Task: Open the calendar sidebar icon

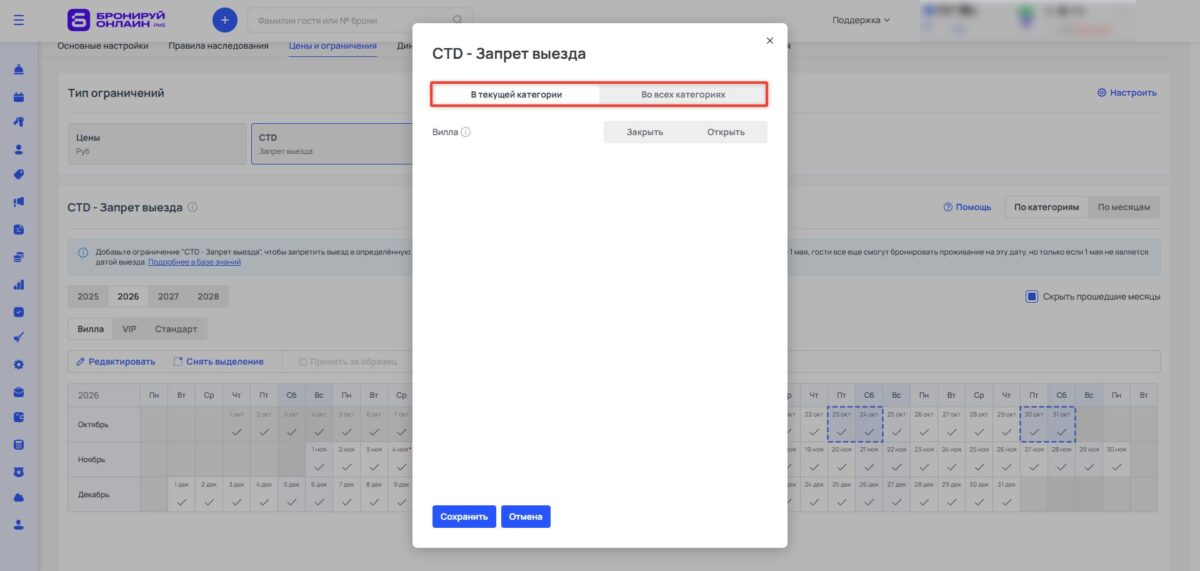Action: click(x=19, y=97)
